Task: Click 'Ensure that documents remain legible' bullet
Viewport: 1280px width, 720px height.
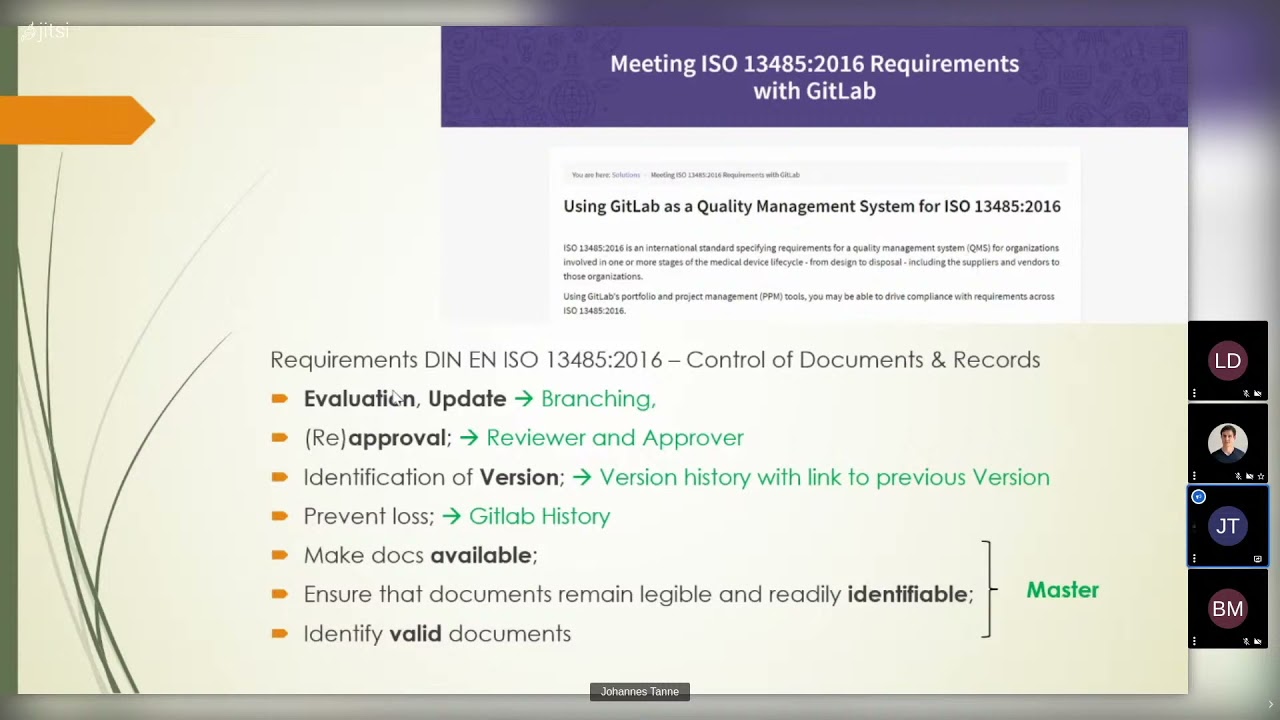Action: click(x=638, y=594)
